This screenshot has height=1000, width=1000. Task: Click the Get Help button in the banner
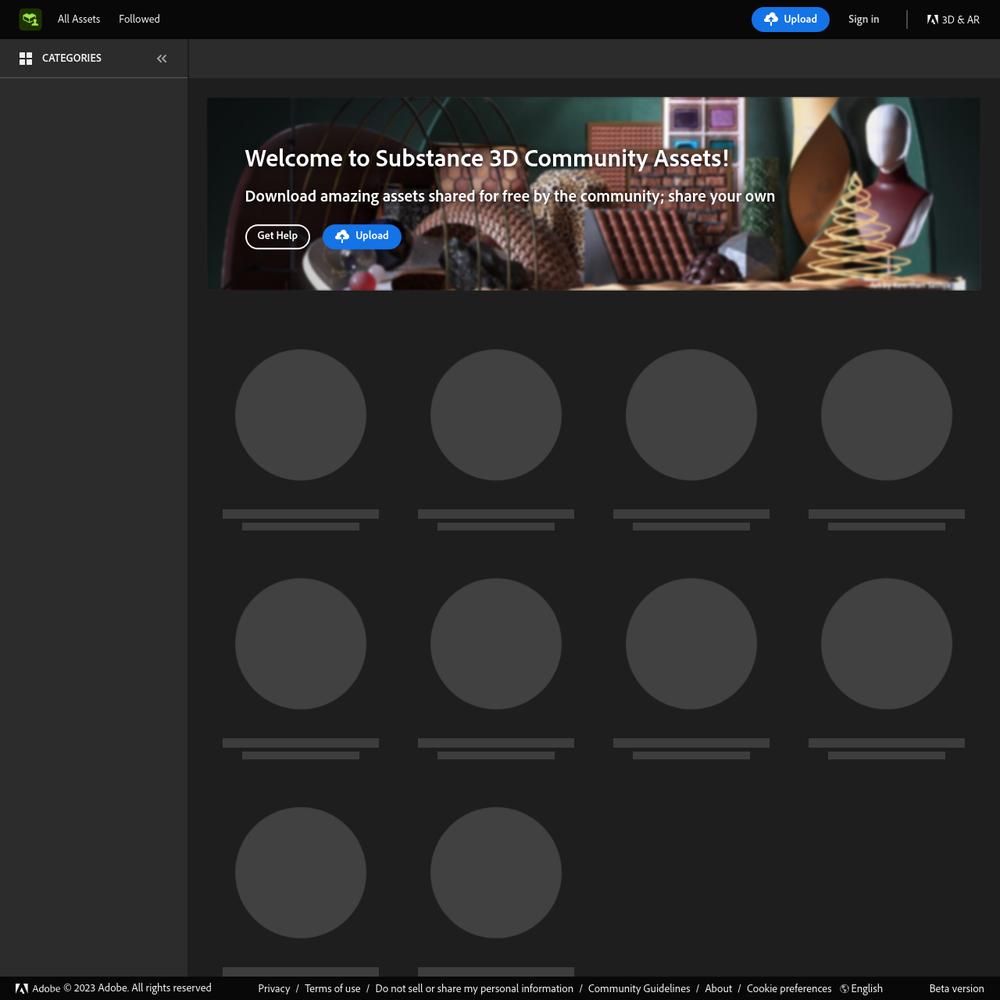(277, 236)
